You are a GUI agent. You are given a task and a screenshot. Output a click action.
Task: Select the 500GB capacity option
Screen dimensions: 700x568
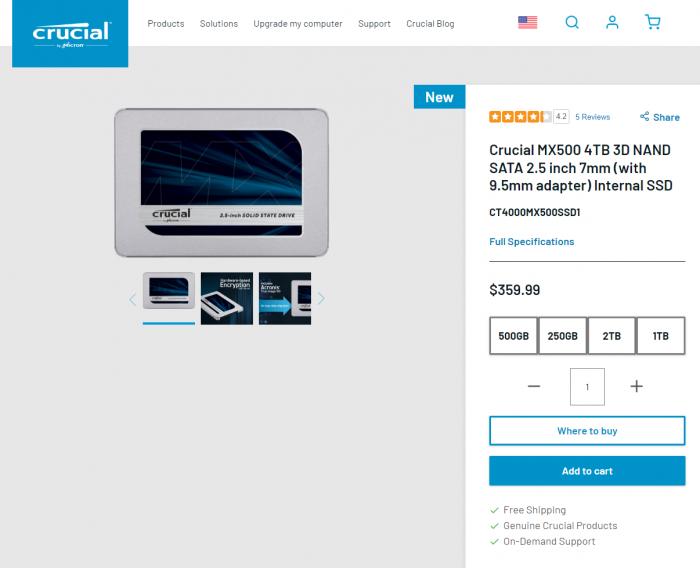pos(513,336)
